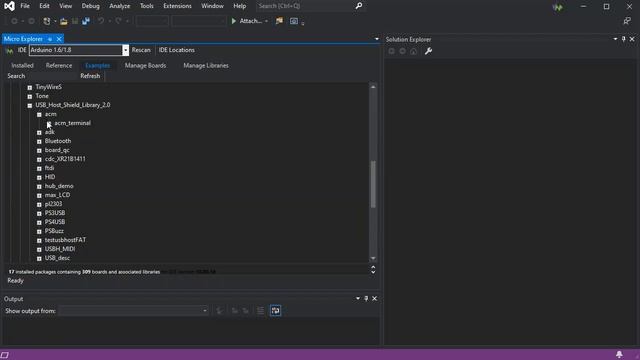The image size is (640, 360).
Task: Toggle auto-hide pin on Output panel
Action: pos(366,298)
